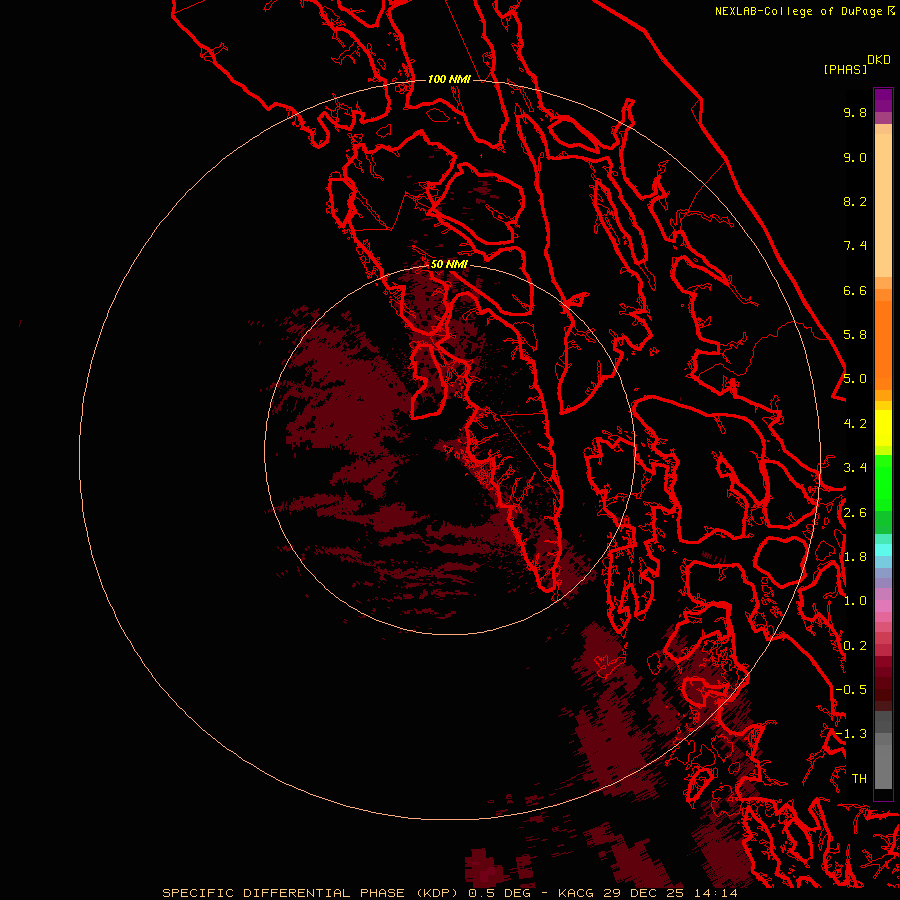The width and height of the screenshot is (900, 900).
Task: Click the 5.0 scale value
Action: [x=855, y=379]
